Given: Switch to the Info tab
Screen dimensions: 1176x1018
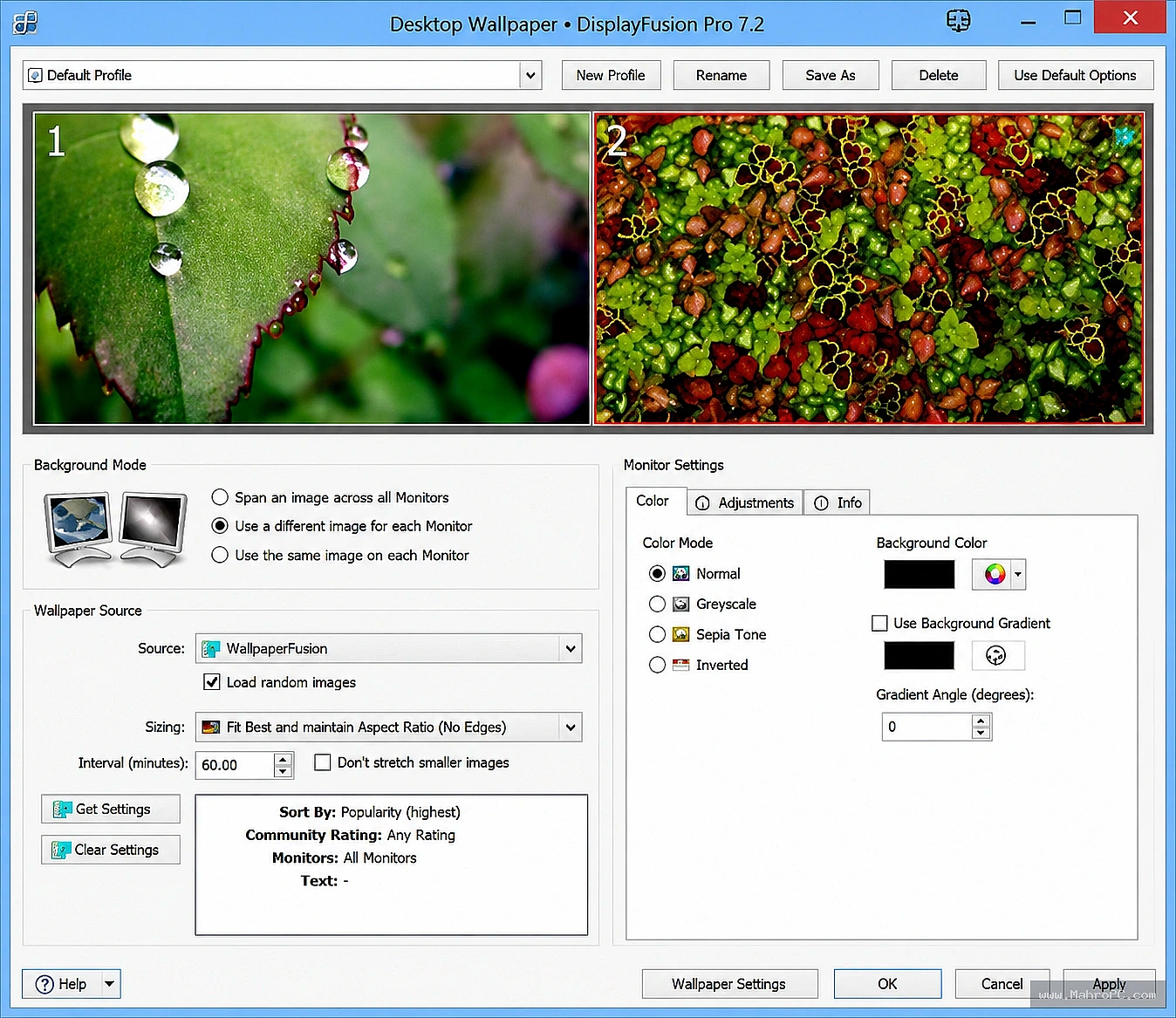Looking at the screenshot, I should click(x=838, y=503).
